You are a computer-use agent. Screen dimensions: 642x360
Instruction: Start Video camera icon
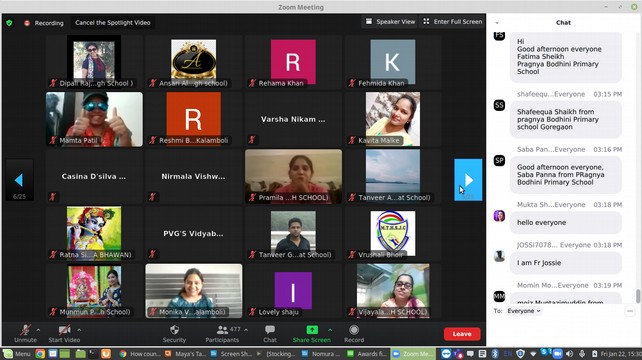click(64, 330)
